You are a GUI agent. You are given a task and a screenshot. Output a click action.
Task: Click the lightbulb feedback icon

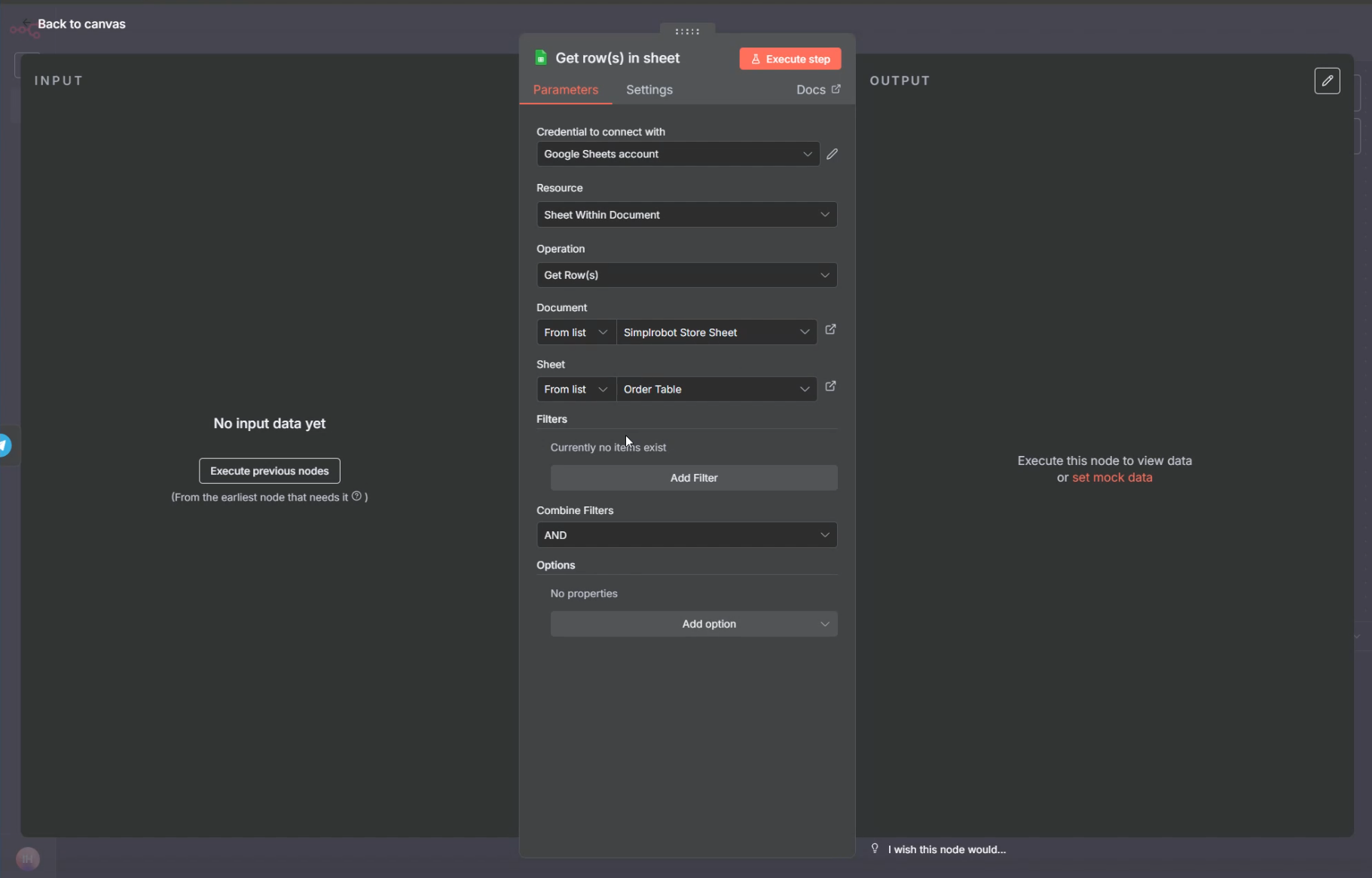[875, 849]
